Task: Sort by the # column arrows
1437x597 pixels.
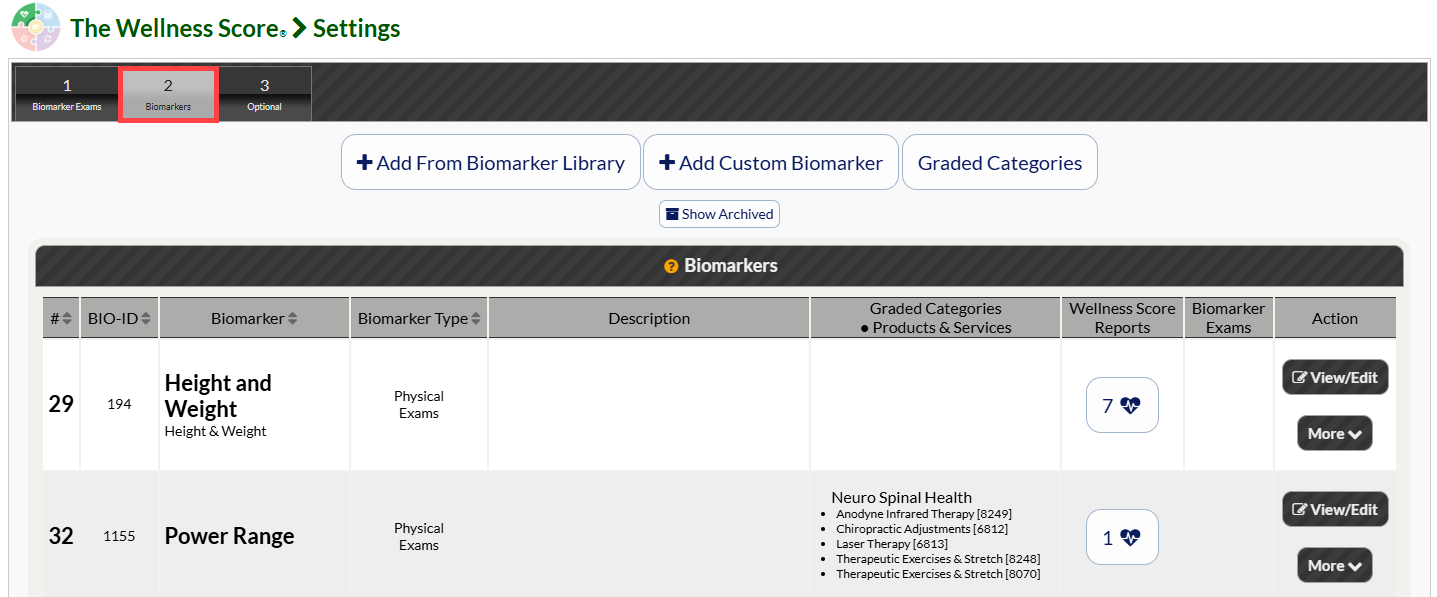Action: (x=67, y=319)
